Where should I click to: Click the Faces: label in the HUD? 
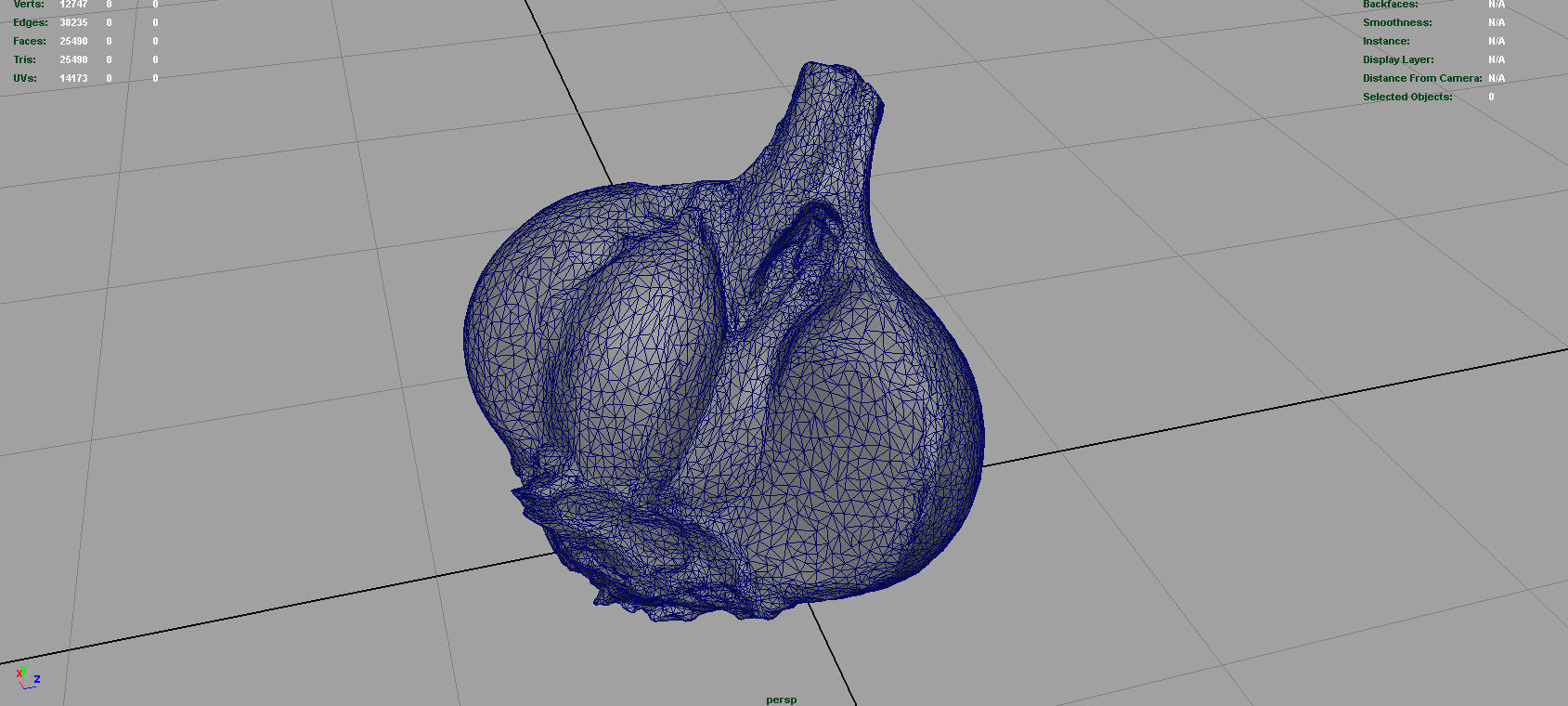30,41
